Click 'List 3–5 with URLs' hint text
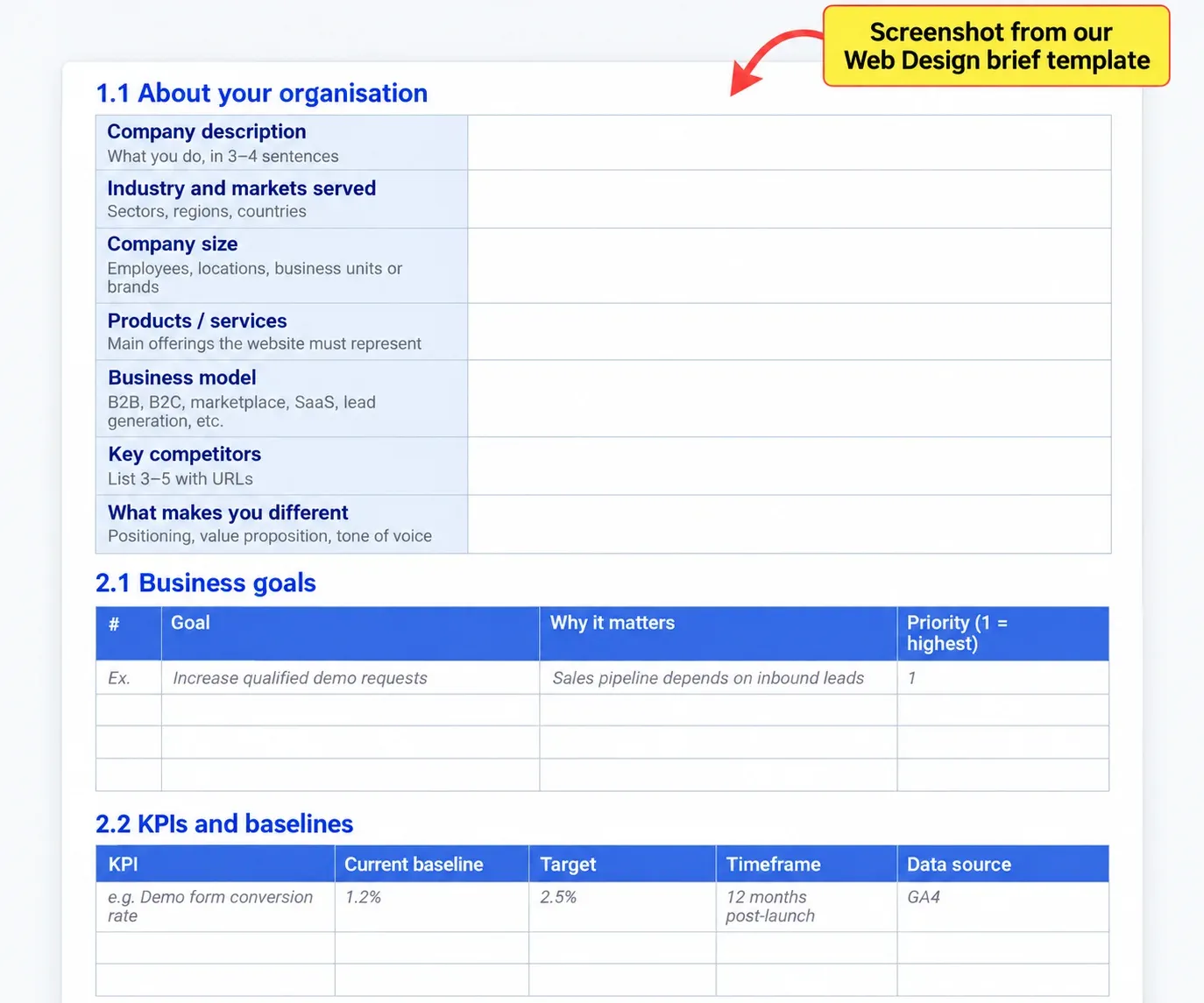 [181, 479]
